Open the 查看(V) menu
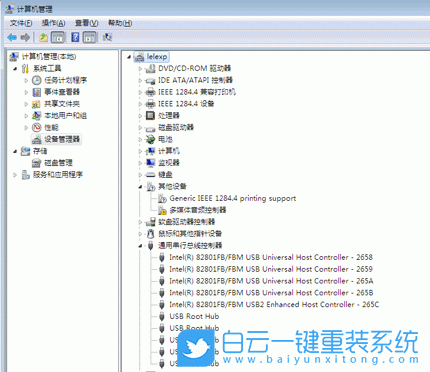Screen dimensions: 430x372 (87, 23)
